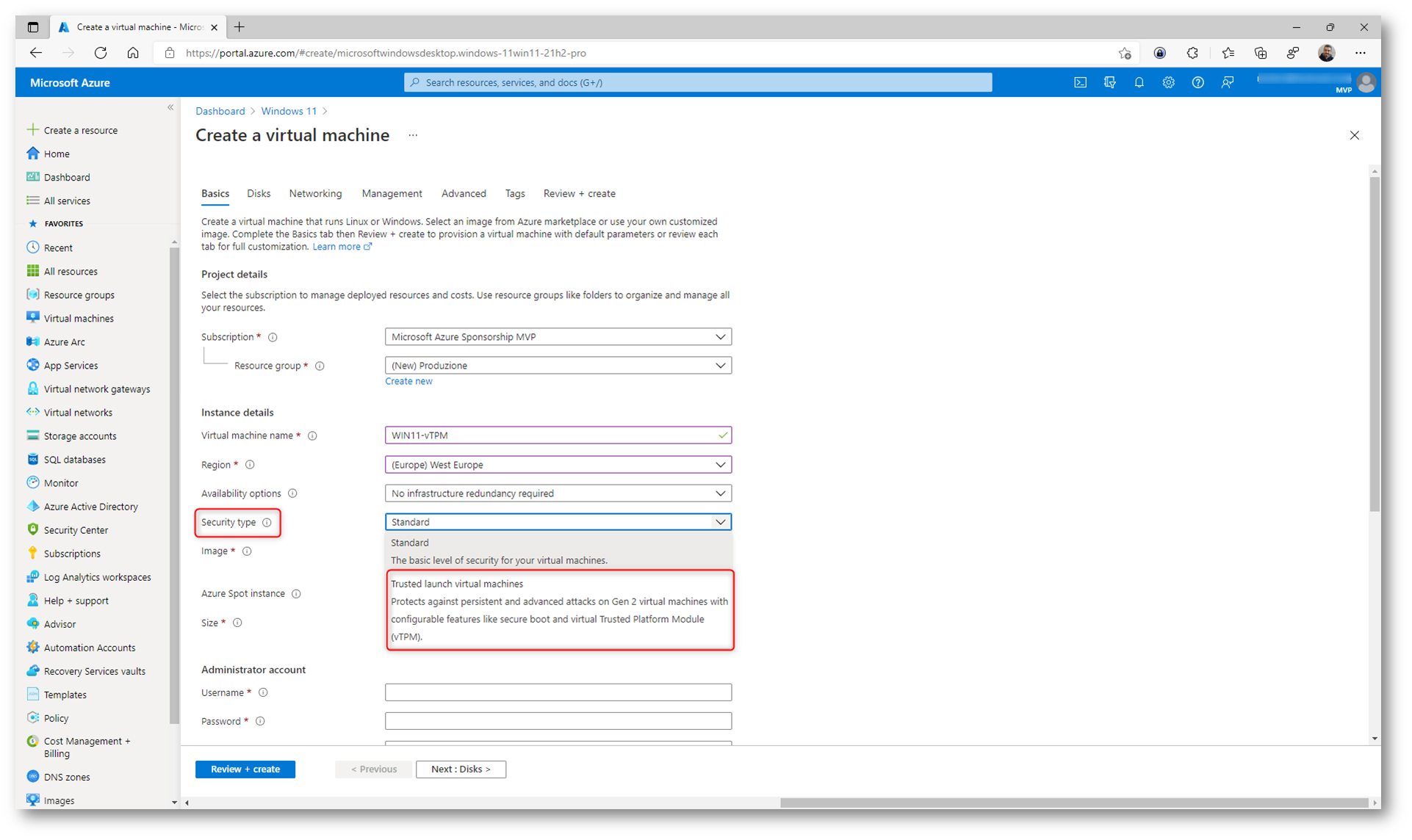1412x840 pixels.
Task: Click the Password input field
Action: [x=558, y=720]
